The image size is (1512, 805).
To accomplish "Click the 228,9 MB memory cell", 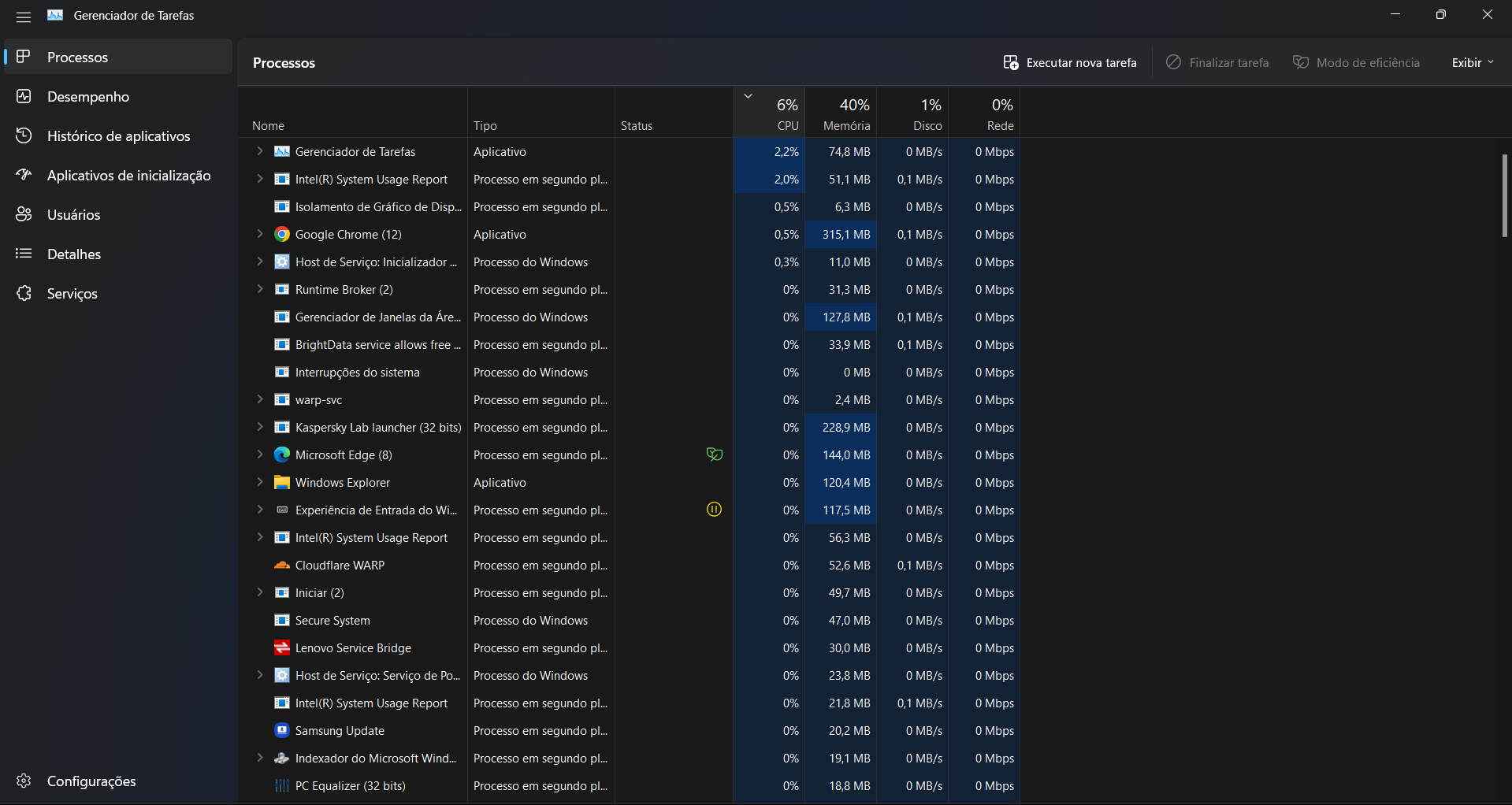I will click(841, 428).
